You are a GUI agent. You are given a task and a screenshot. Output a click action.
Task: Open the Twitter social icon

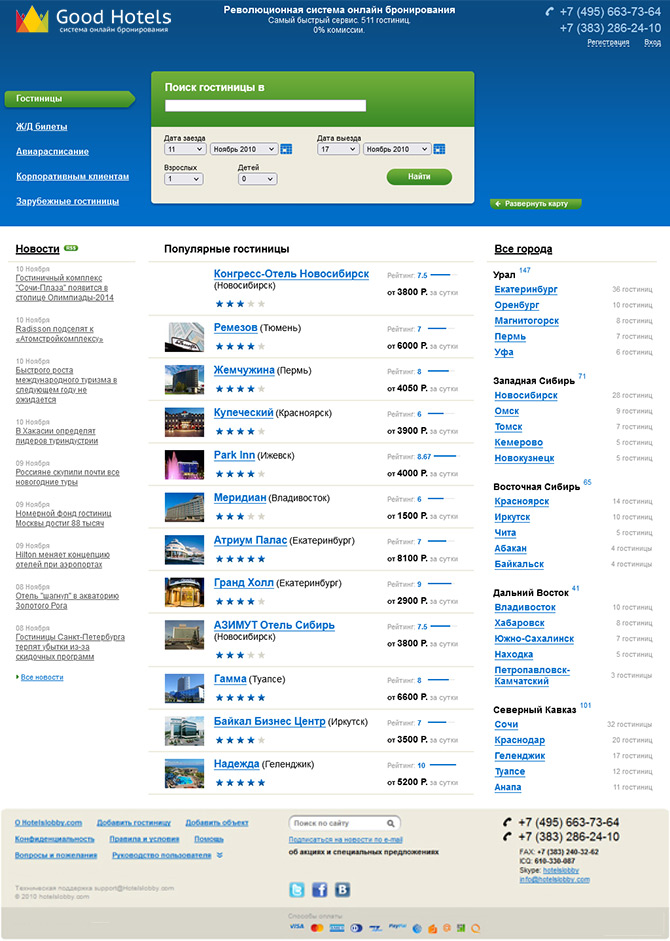coord(297,889)
